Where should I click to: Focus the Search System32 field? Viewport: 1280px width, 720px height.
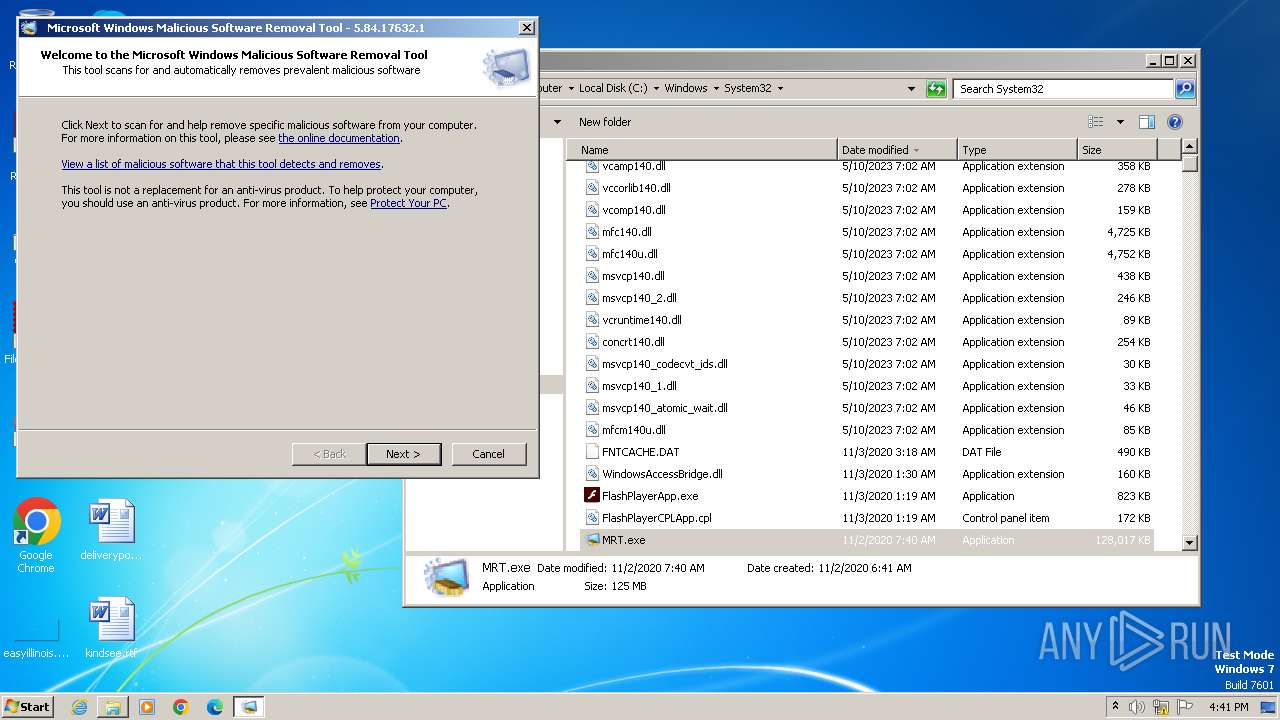tap(1063, 89)
